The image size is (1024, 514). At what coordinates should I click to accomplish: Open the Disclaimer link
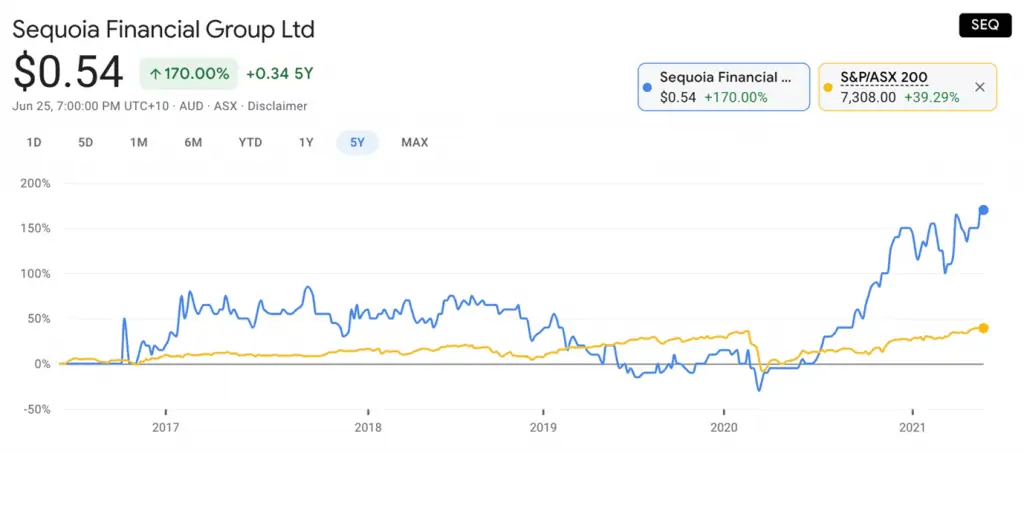277,106
